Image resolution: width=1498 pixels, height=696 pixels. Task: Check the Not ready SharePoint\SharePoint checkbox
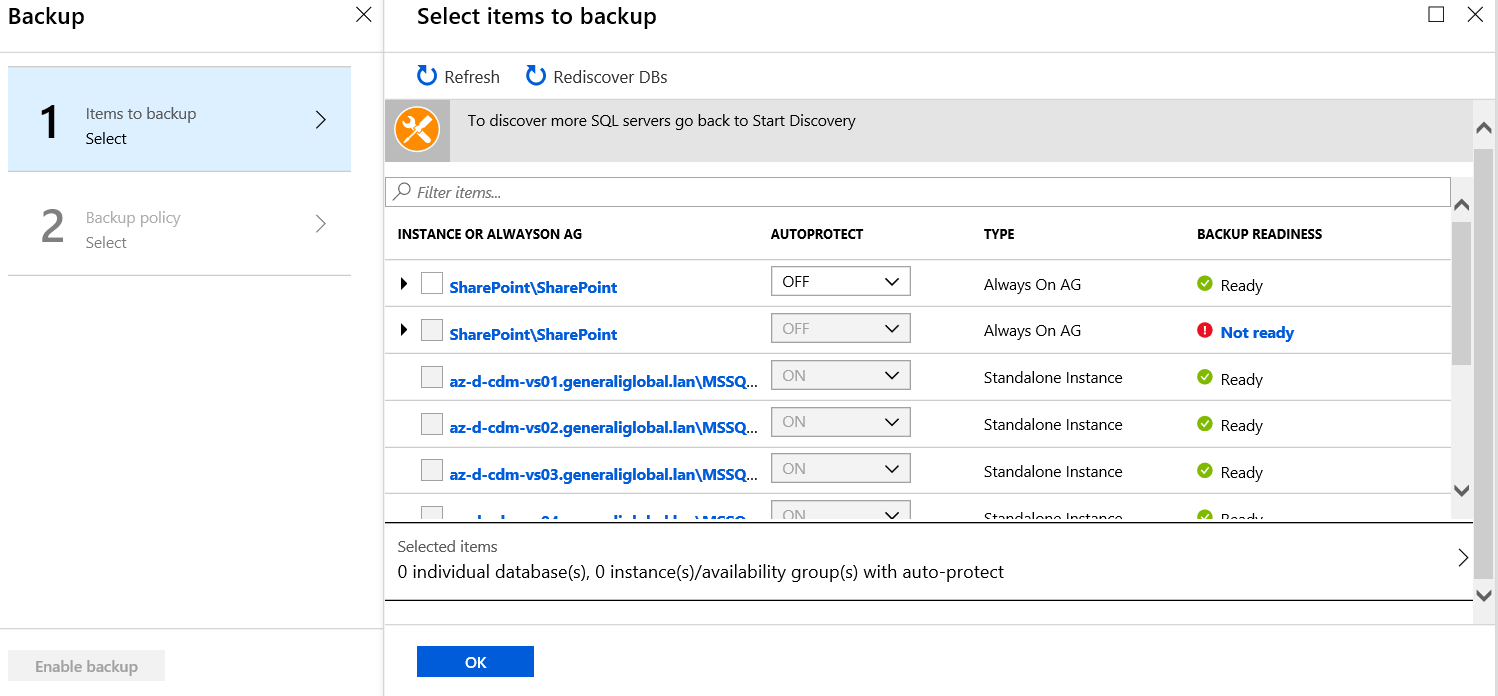pyautogui.click(x=431, y=330)
